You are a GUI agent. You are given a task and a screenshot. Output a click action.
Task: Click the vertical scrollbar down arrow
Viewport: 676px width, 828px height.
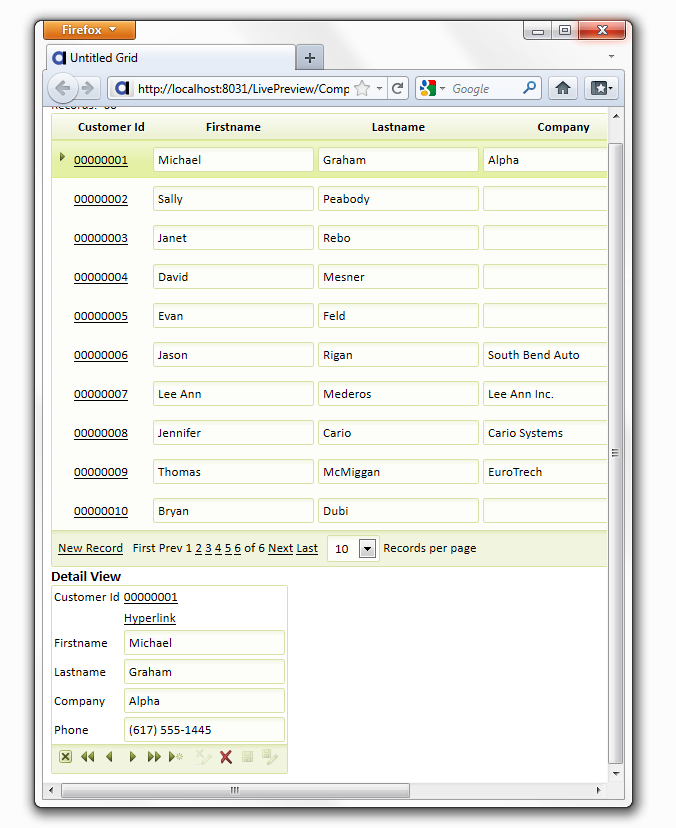(616, 774)
